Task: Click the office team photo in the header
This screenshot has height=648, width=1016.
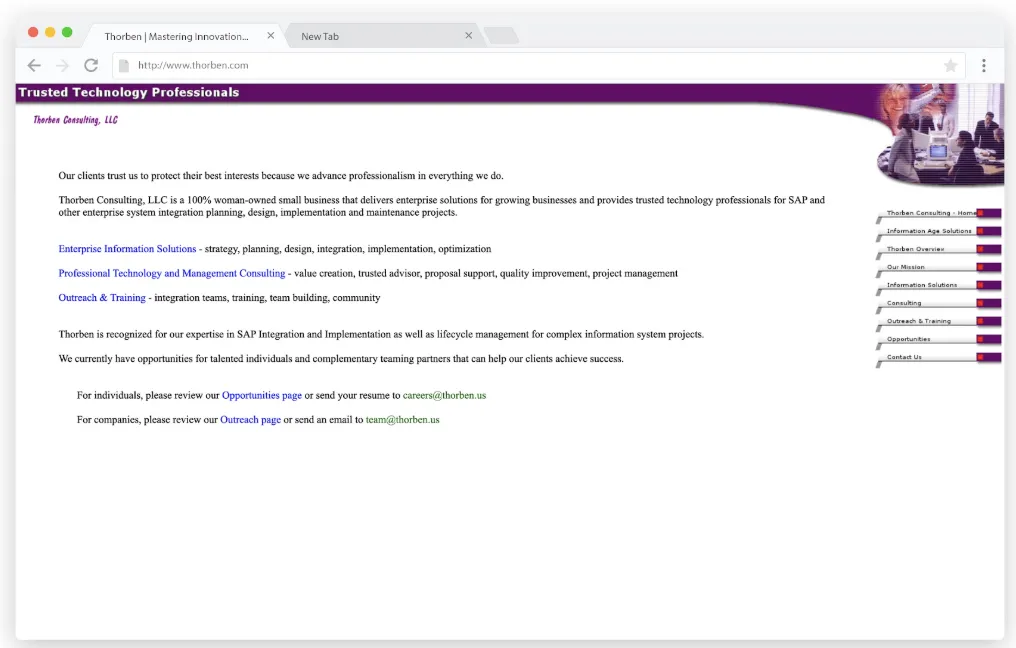Action: 940,135
